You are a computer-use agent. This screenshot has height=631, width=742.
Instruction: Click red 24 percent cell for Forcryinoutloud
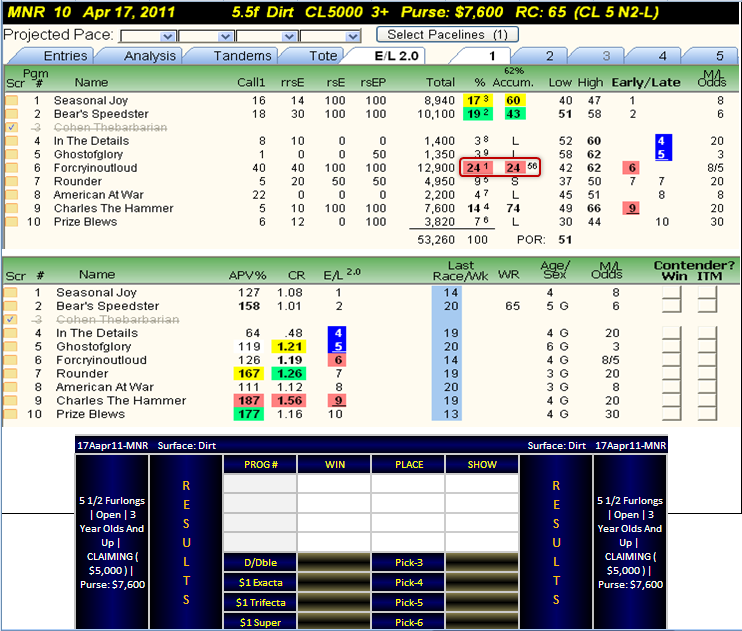[477, 168]
